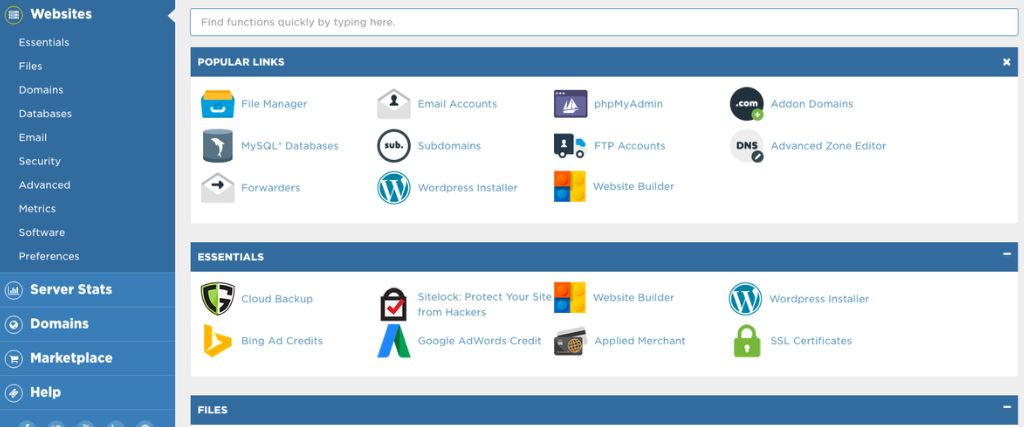Open the MySQL Databases dolphin icon
This screenshot has height=427, width=1024.
(217, 146)
